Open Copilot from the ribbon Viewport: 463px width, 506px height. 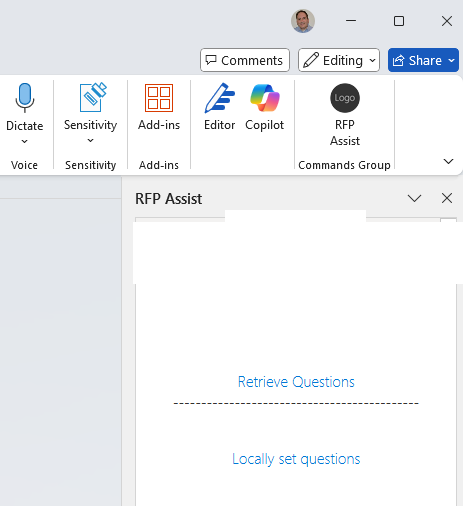click(x=265, y=98)
